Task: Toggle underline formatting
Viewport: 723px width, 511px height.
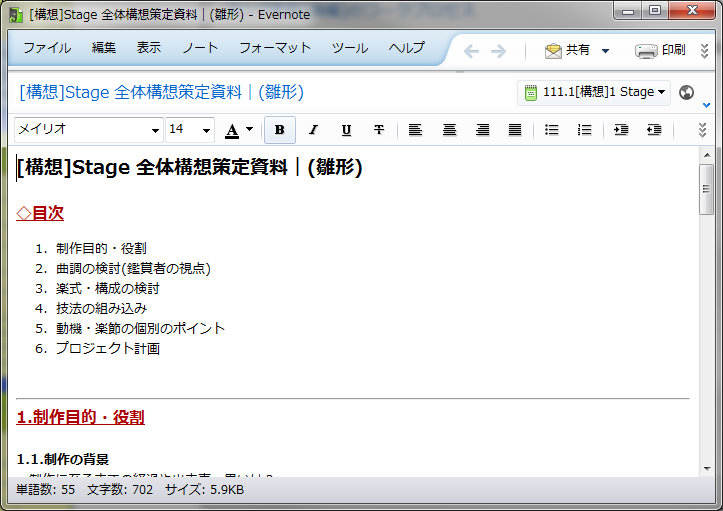Action: point(346,130)
